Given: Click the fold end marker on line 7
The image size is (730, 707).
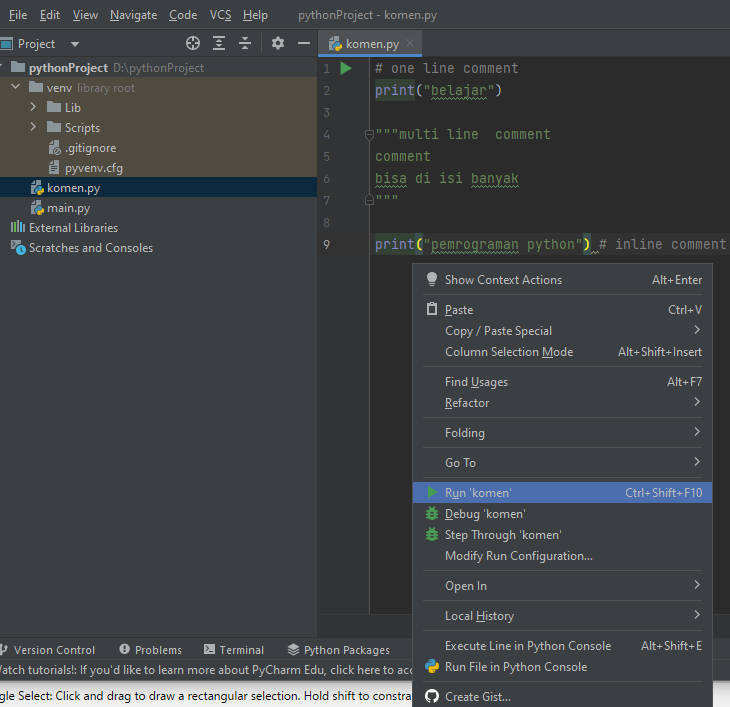Looking at the screenshot, I should tap(369, 200).
